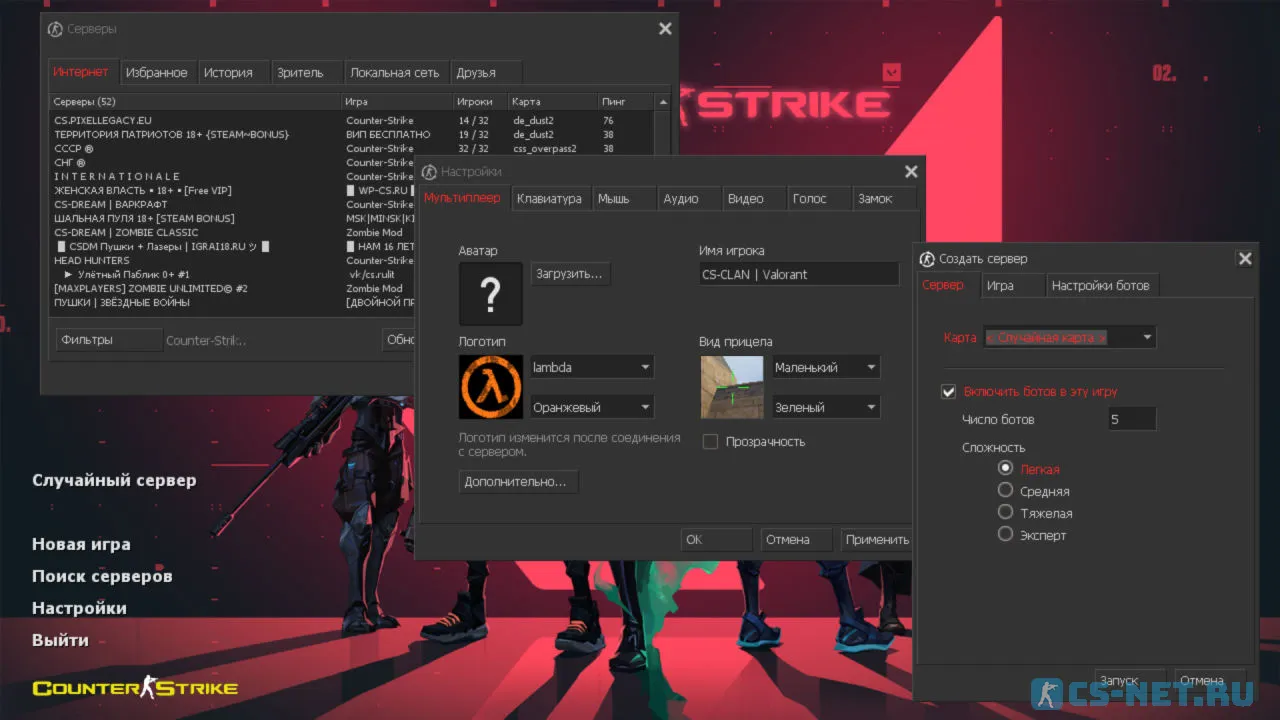1280x720 pixels.
Task: Open the lambda logo type dropdown
Action: (x=591, y=367)
